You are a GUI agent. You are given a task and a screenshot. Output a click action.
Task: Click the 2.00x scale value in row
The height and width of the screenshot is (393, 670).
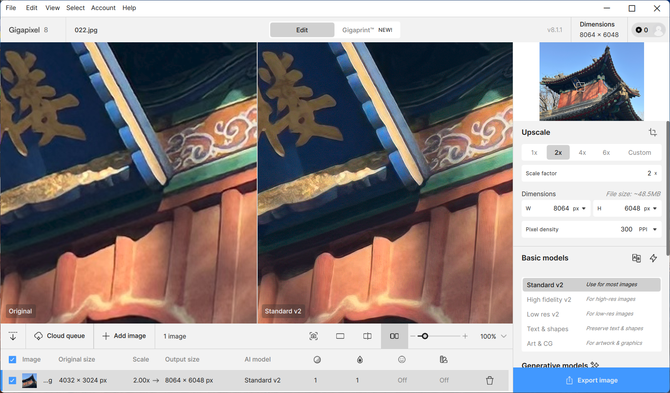pyautogui.click(x=141, y=380)
